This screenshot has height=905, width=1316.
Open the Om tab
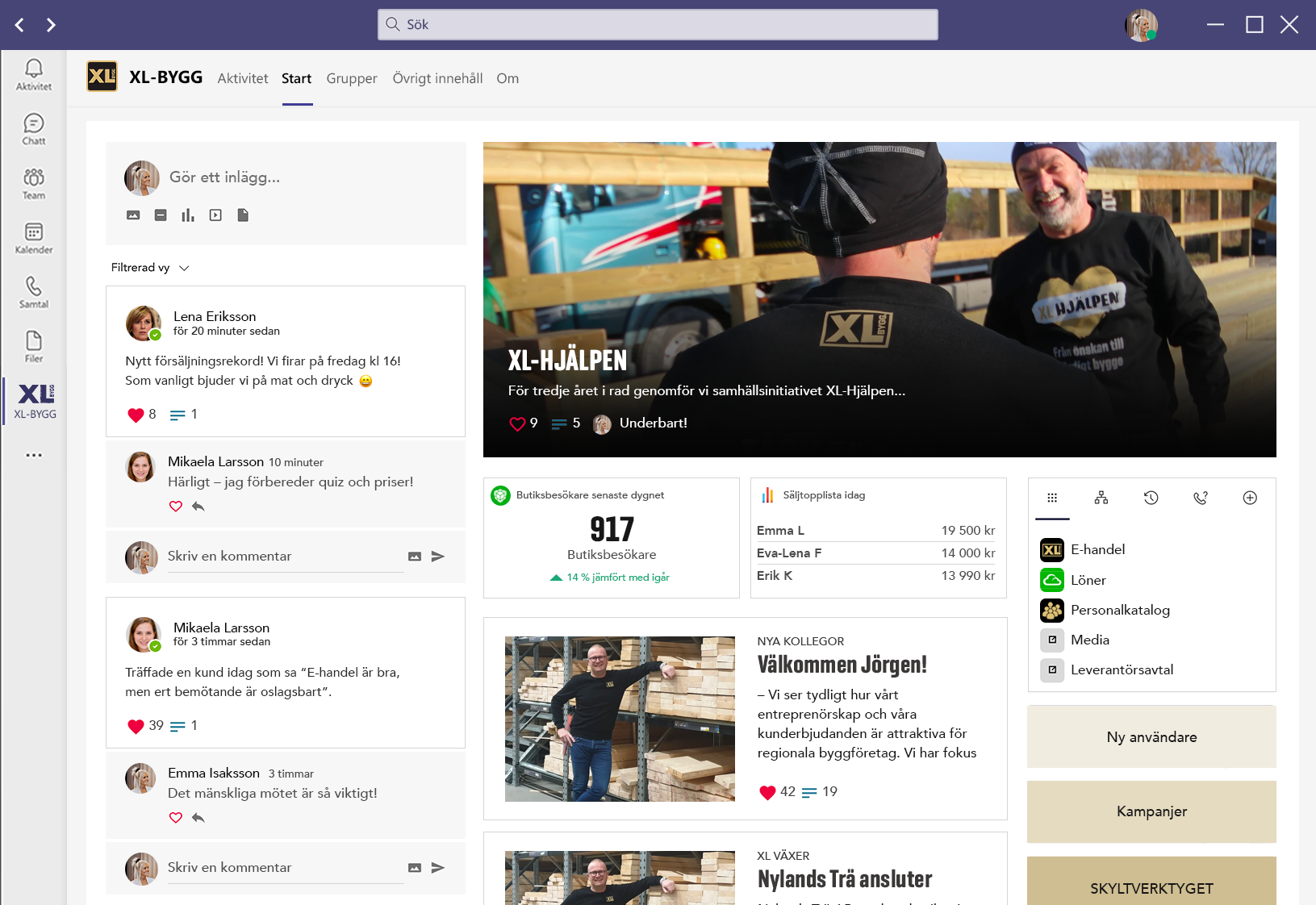point(508,78)
